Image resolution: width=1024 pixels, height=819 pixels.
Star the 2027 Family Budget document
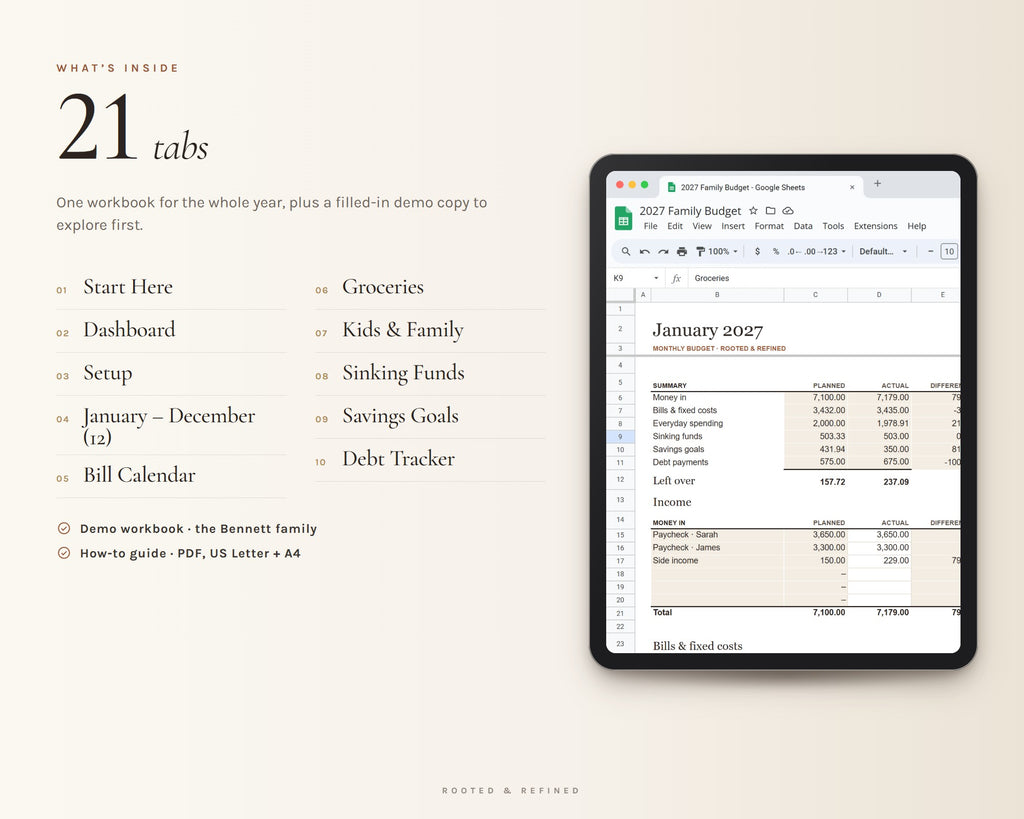point(753,211)
